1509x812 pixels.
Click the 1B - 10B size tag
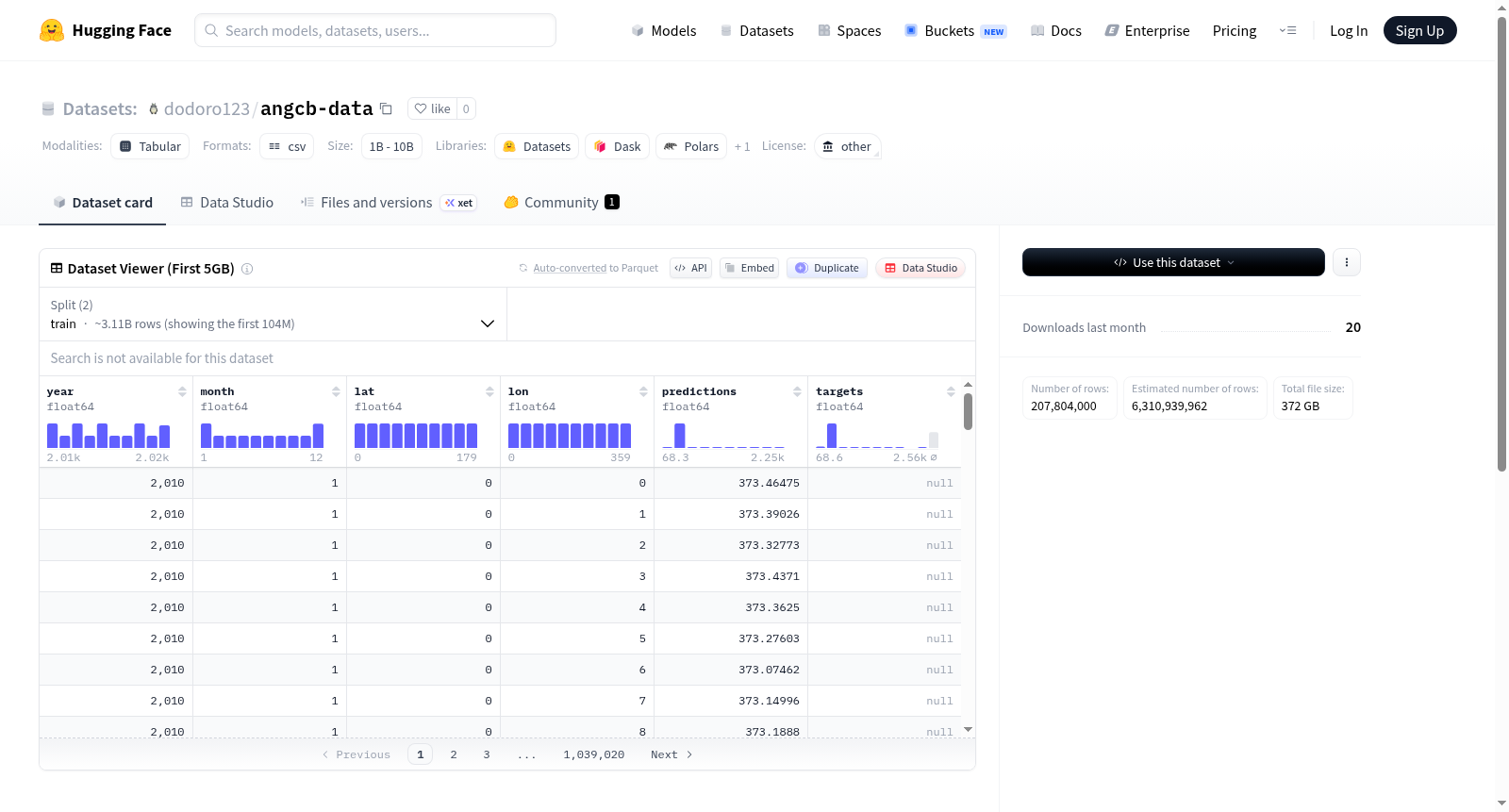click(391, 146)
